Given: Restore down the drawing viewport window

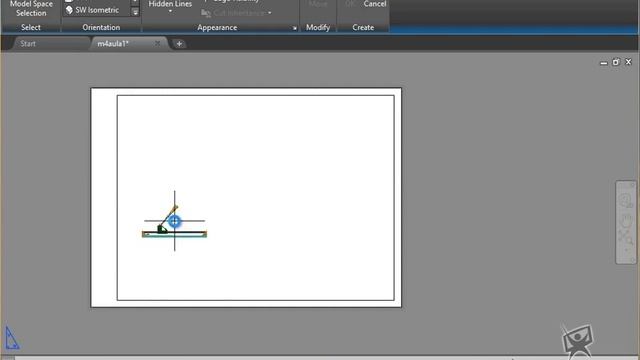Looking at the screenshot, I should (616, 62).
